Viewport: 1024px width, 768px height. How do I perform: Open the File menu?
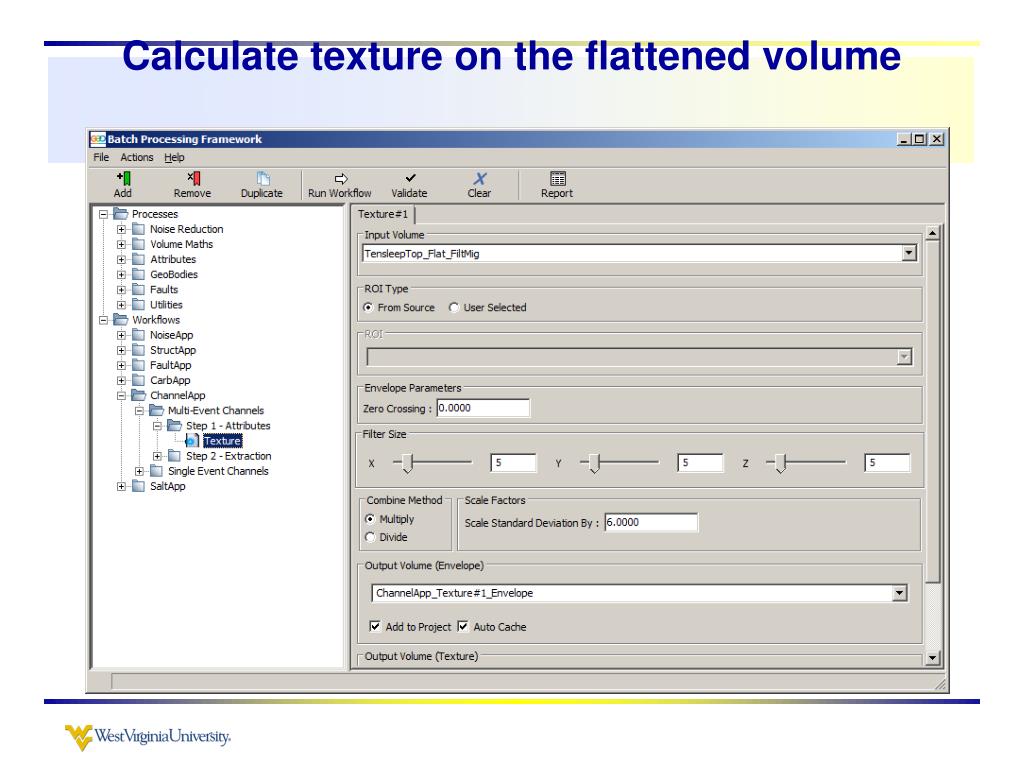pyautogui.click(x=101, y=157)
